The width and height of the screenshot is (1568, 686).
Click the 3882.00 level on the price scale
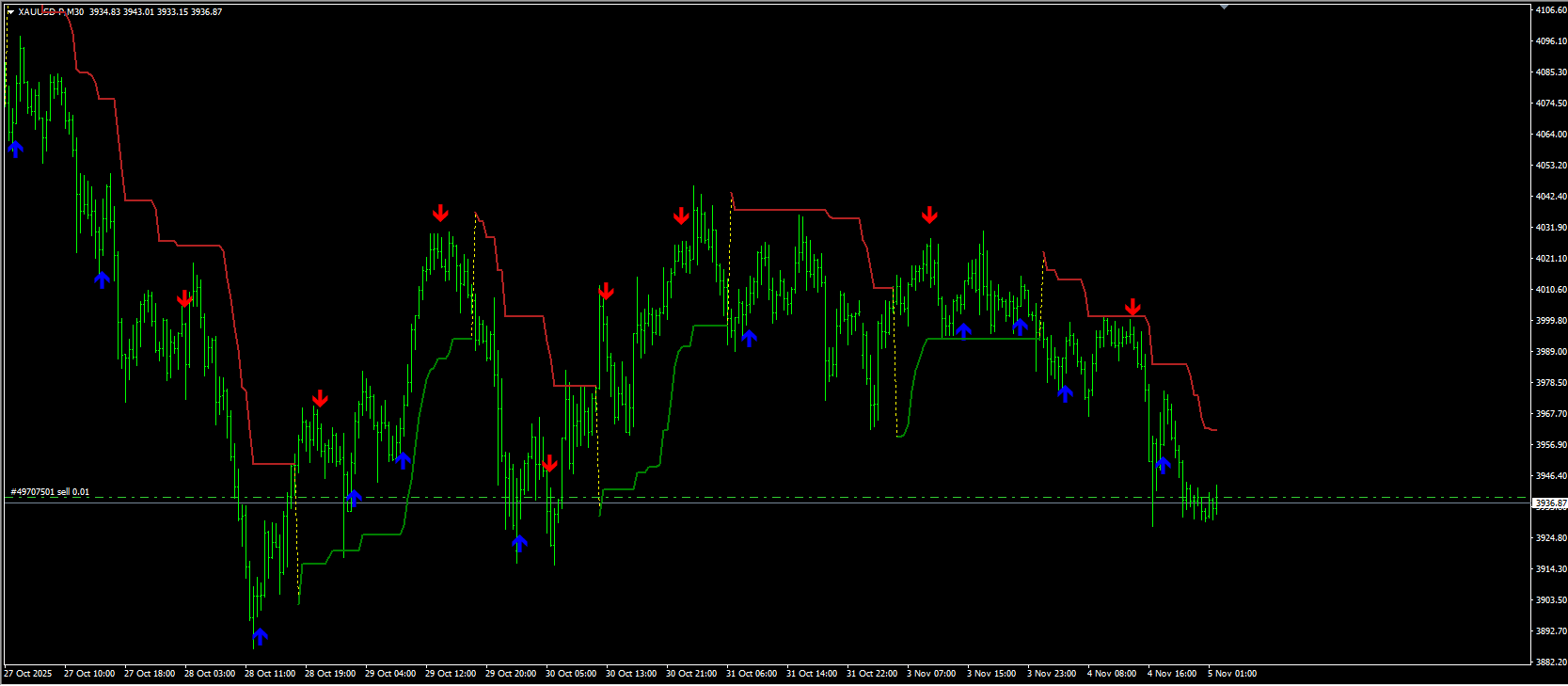[x=1551, y=662]
